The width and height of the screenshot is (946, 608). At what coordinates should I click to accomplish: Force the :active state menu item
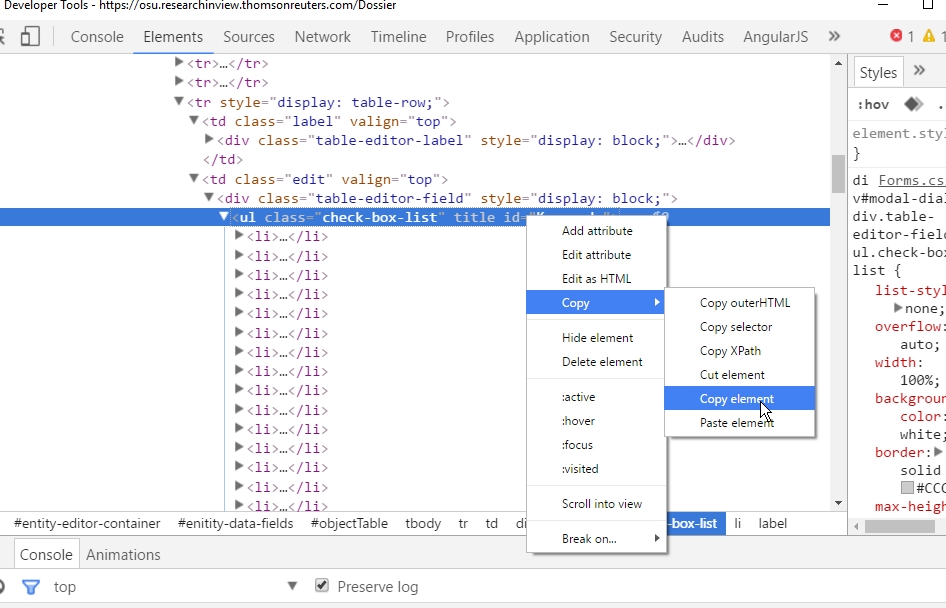(x=597, y=397)
